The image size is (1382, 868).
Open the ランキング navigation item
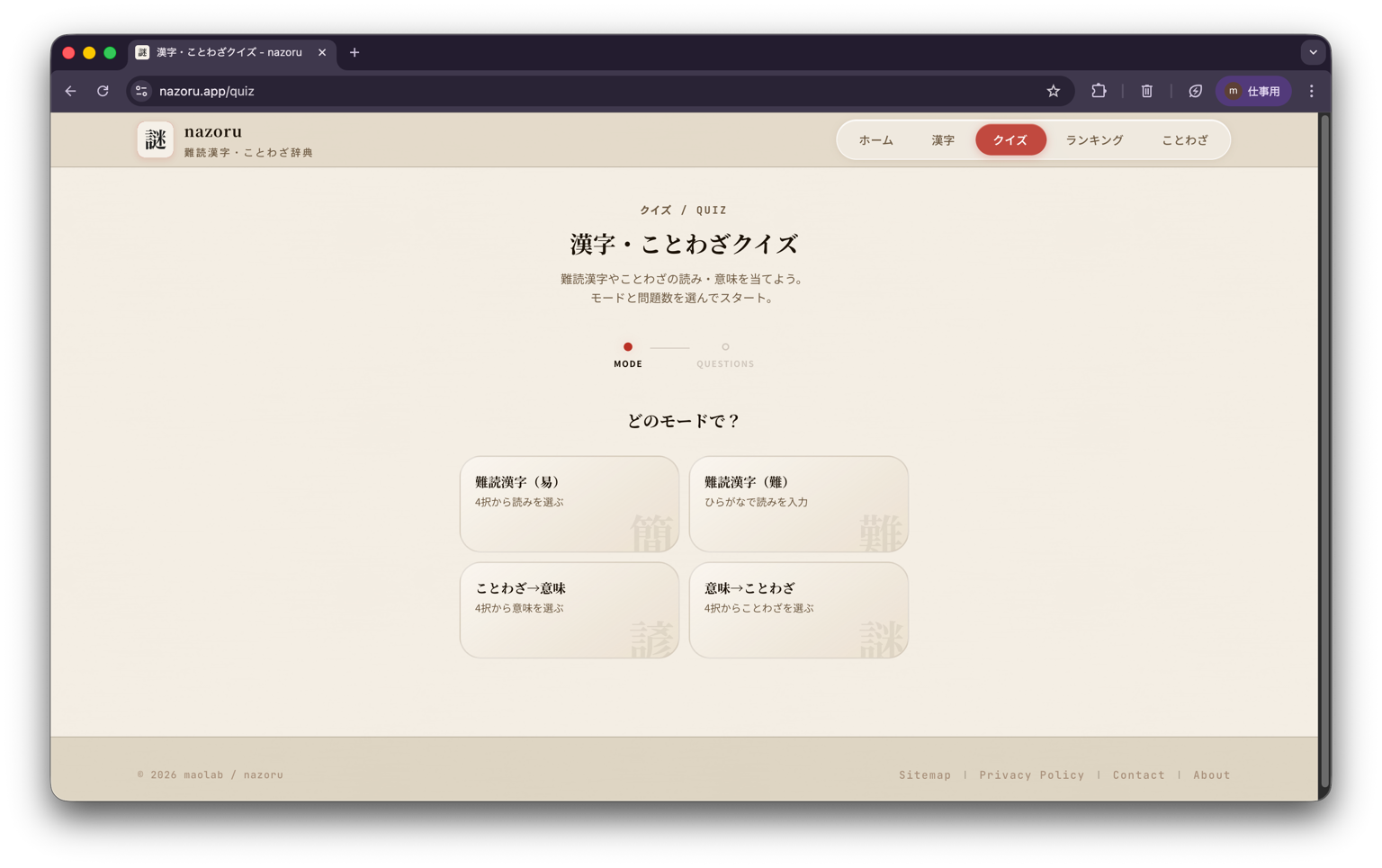pos(1094,140)
